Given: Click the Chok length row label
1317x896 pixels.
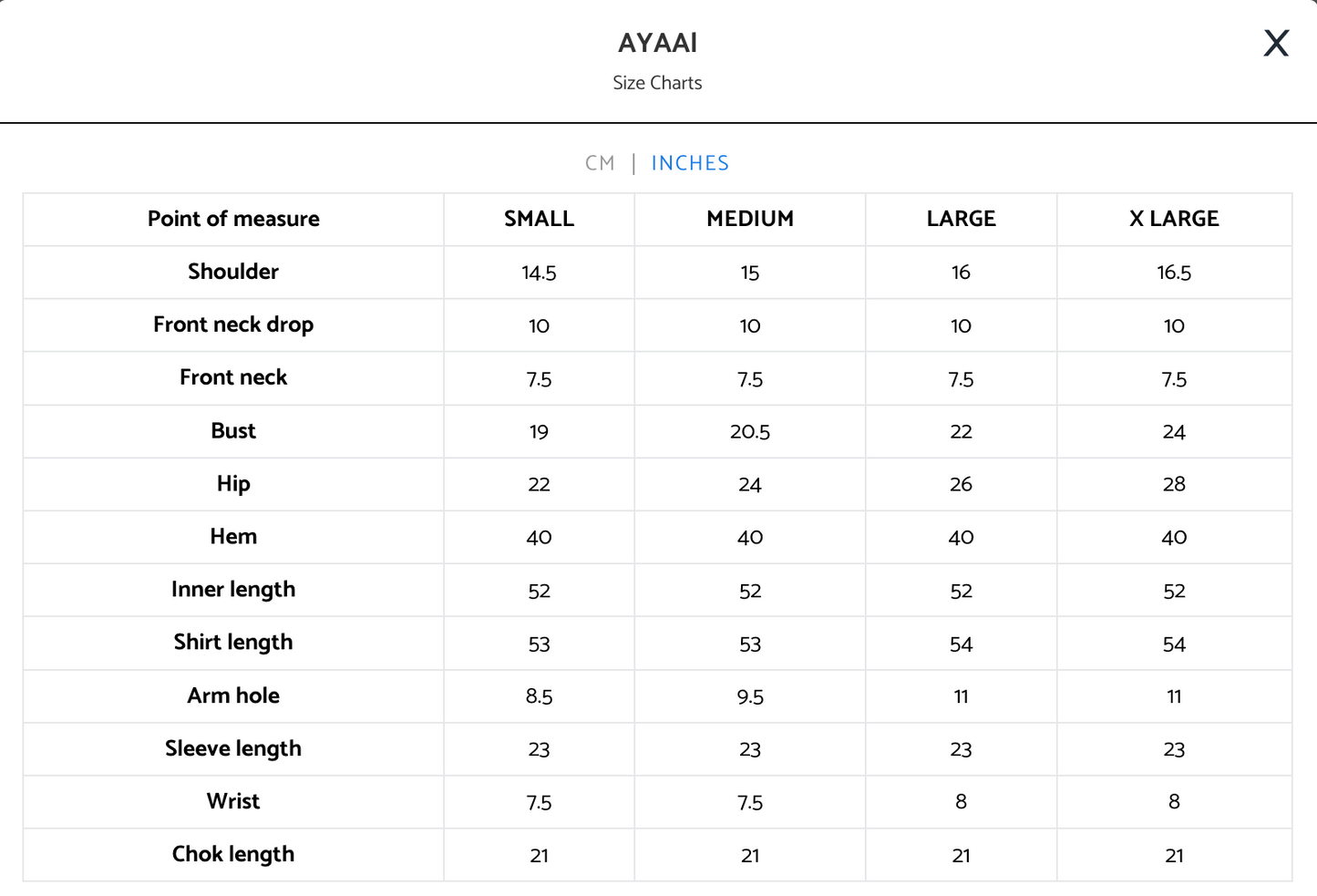Looking at the screenshot, I should click(233, 854).
